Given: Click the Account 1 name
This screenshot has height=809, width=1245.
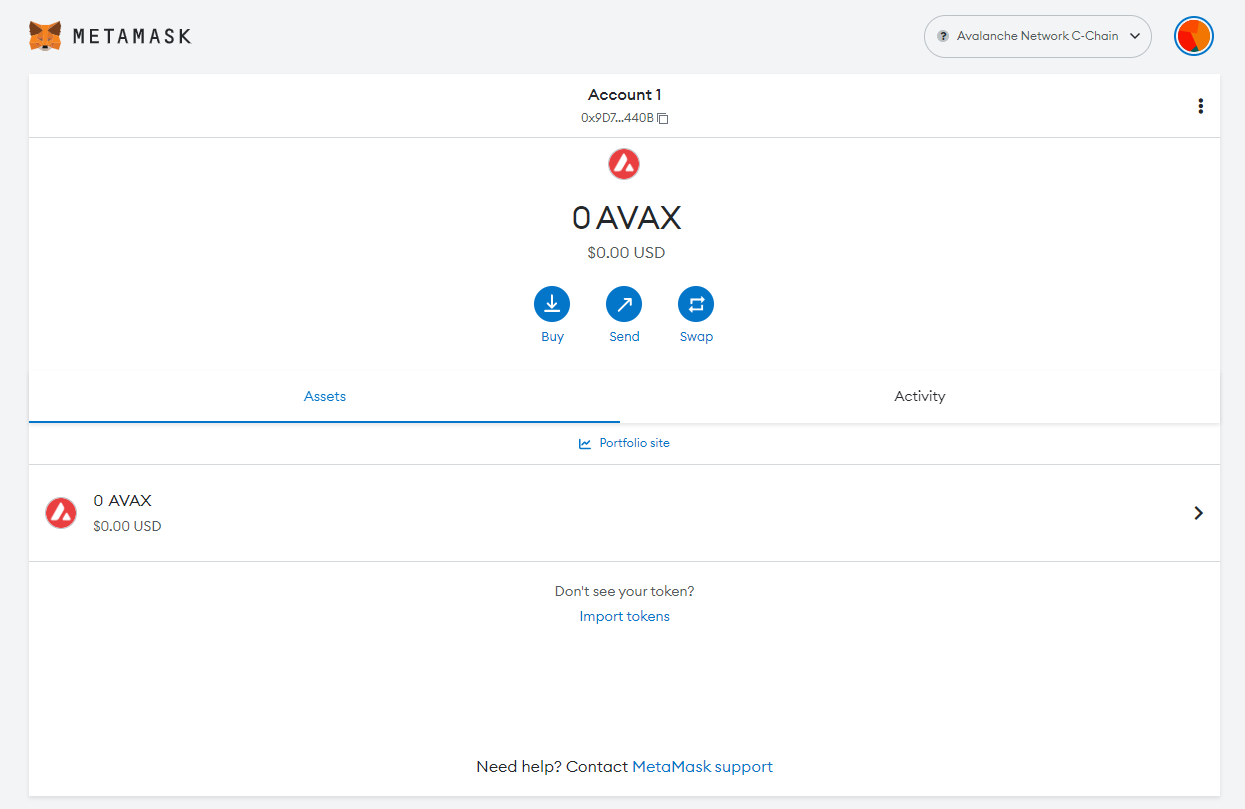Looking at the screenshot, I should point(624,94).
